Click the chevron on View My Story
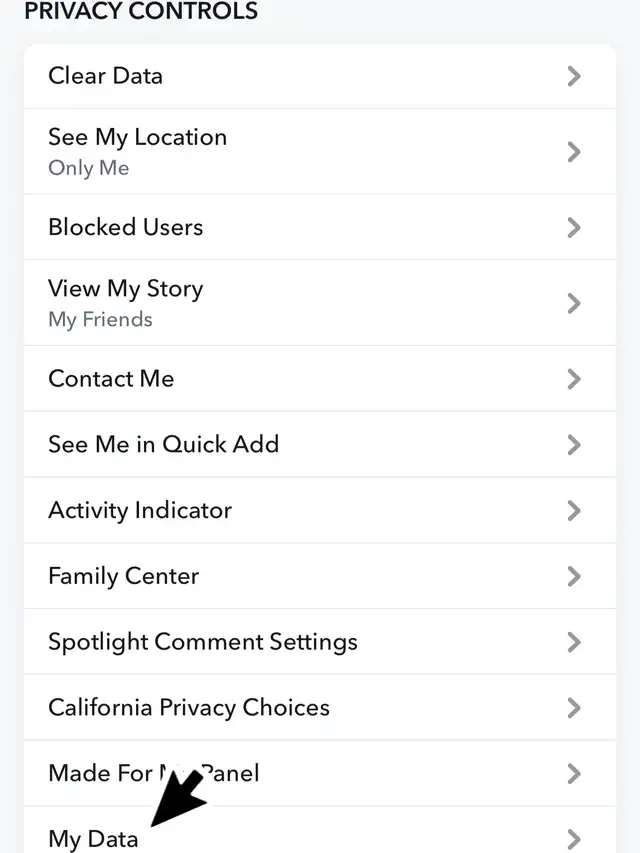 click(574, 303)
